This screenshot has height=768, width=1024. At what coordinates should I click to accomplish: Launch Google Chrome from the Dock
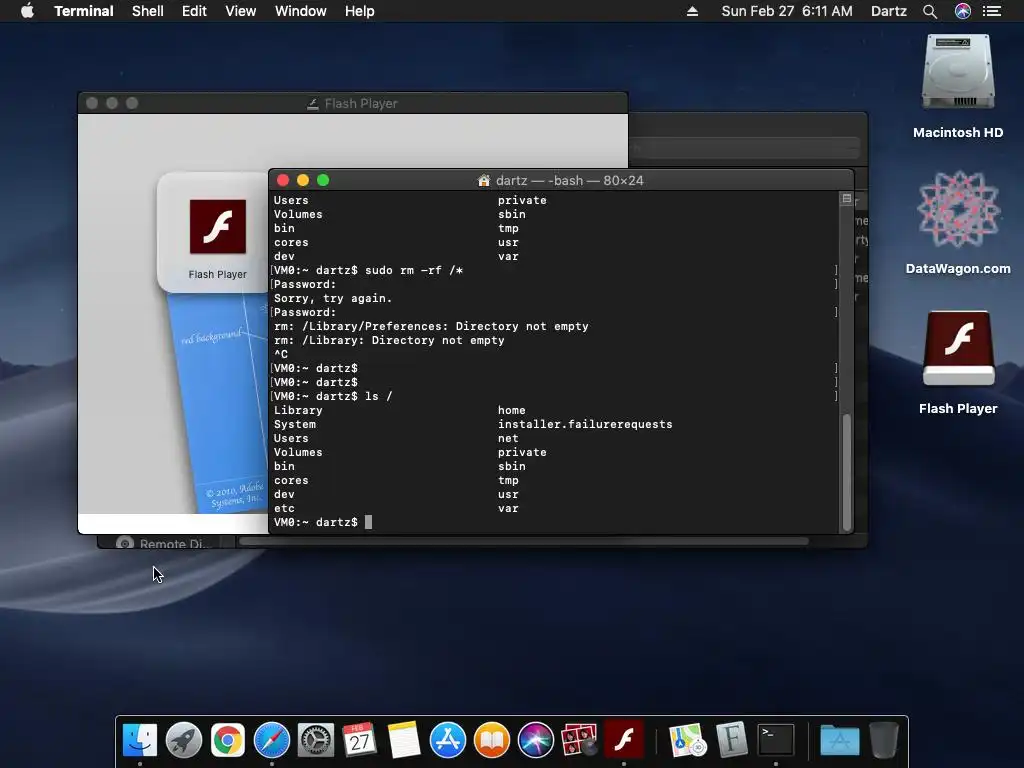(228, 740)
